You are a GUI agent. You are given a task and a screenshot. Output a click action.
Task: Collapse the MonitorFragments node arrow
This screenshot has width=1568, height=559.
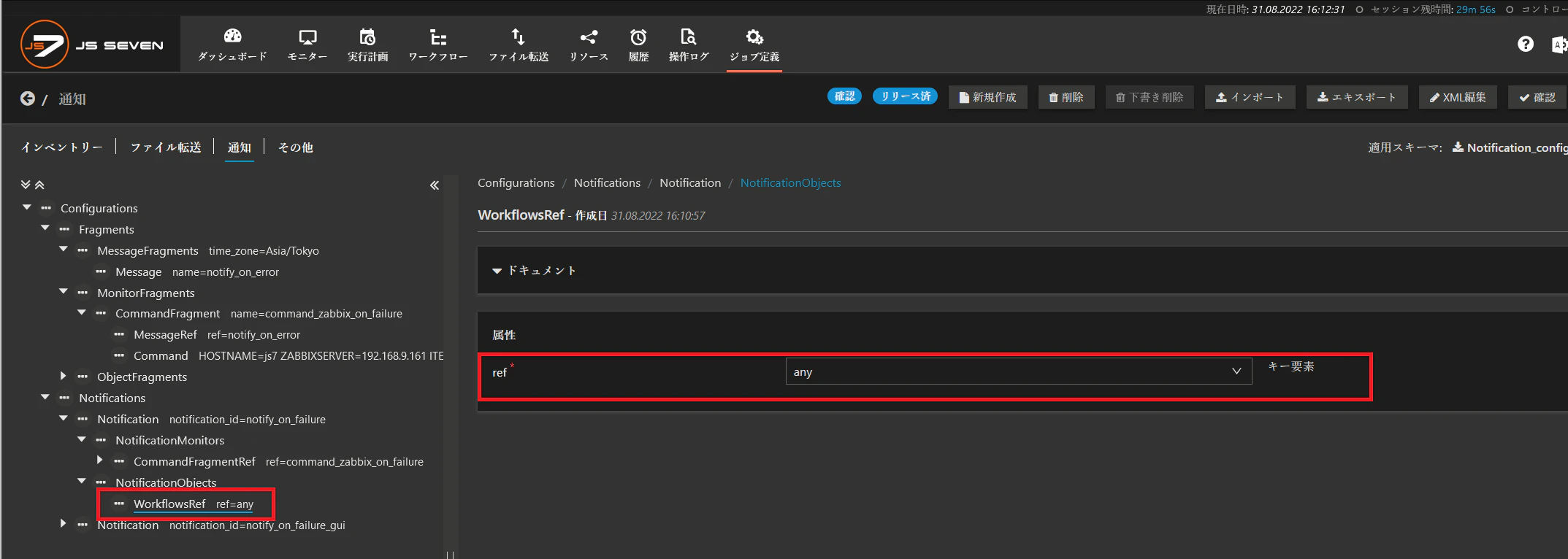pos(64,292)
